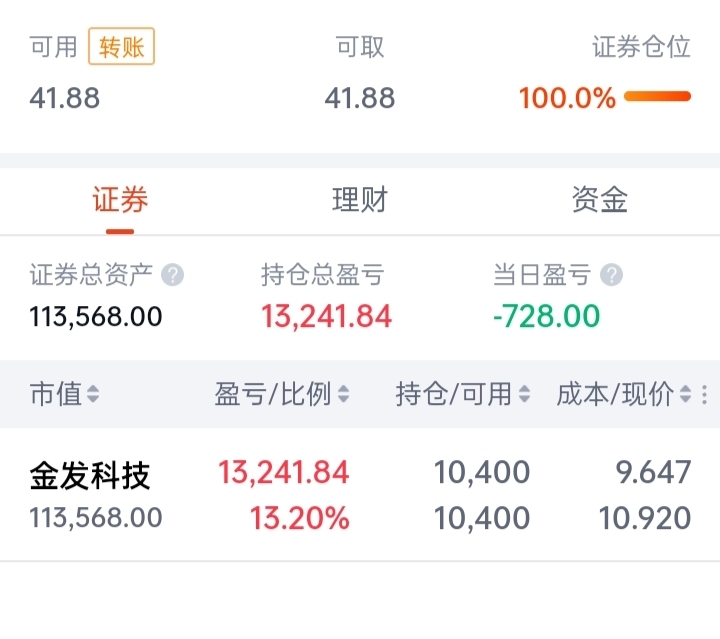Select 金发科技 market value 113,568.00
This screenshot has height=639, width=720.
96,517
